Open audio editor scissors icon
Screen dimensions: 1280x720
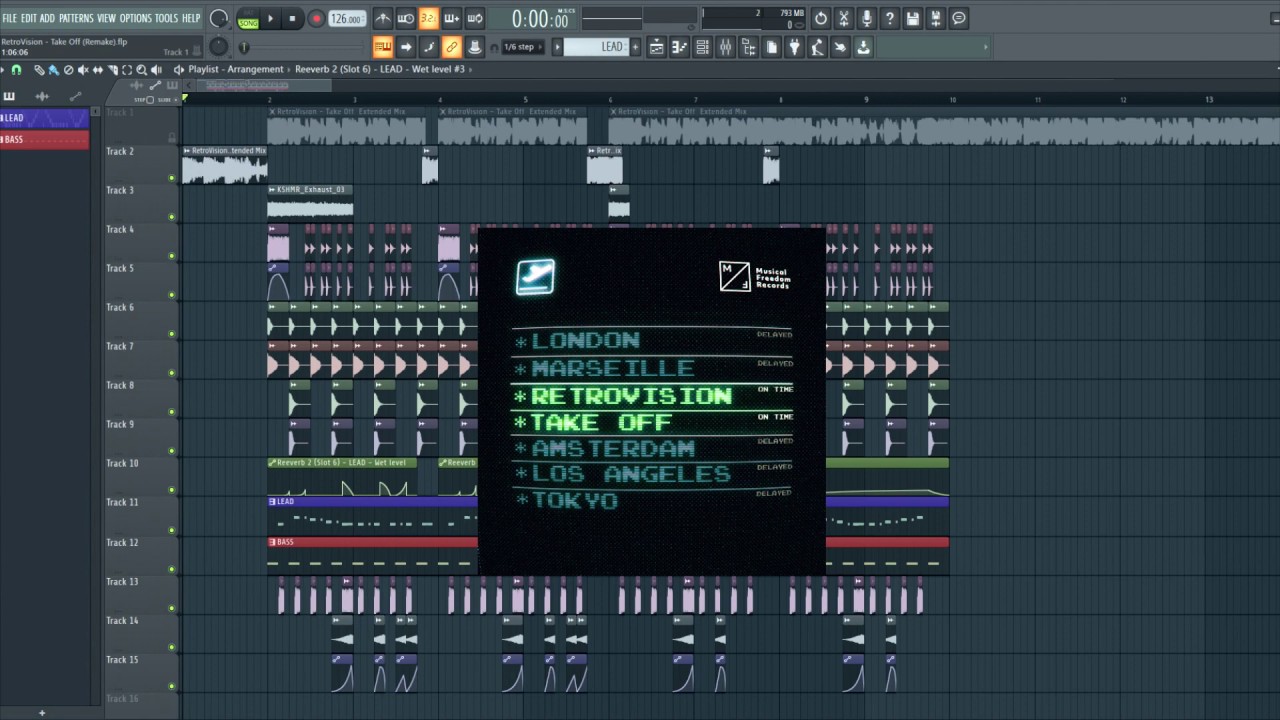[844, 18]
